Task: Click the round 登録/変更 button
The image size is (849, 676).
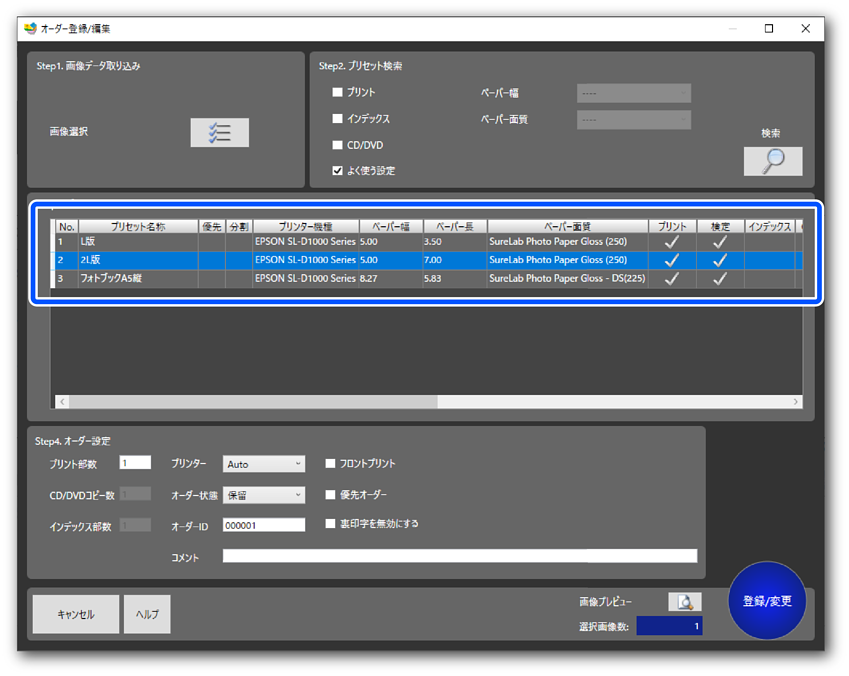Action: pos(767,601)
